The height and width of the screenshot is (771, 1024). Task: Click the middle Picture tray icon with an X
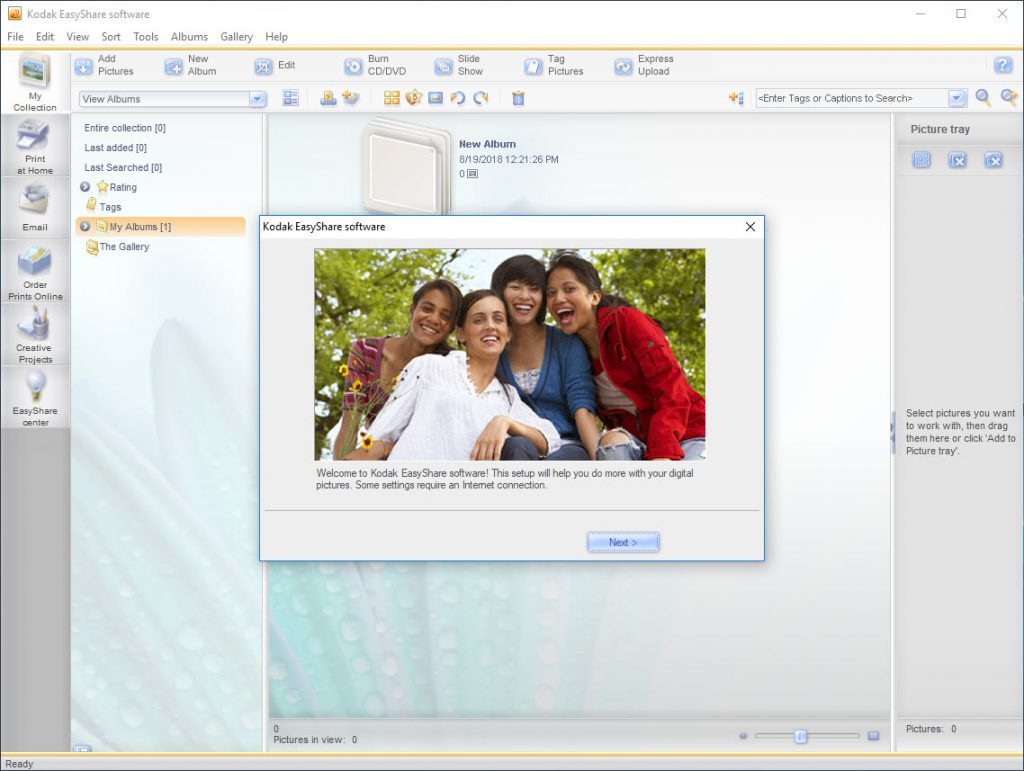(957, 159)
